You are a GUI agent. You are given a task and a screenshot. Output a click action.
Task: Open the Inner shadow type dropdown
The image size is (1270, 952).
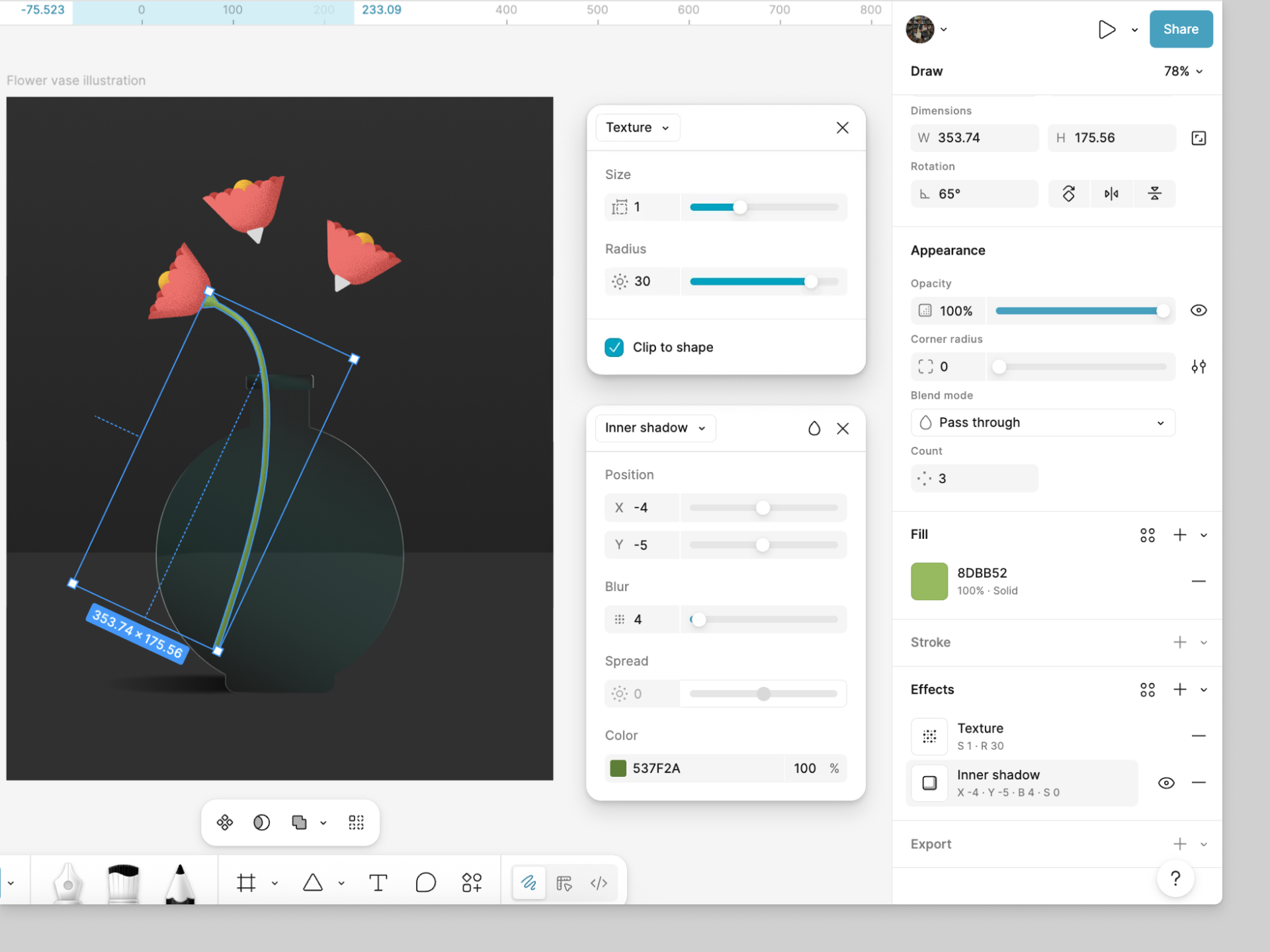click(655, 428)
